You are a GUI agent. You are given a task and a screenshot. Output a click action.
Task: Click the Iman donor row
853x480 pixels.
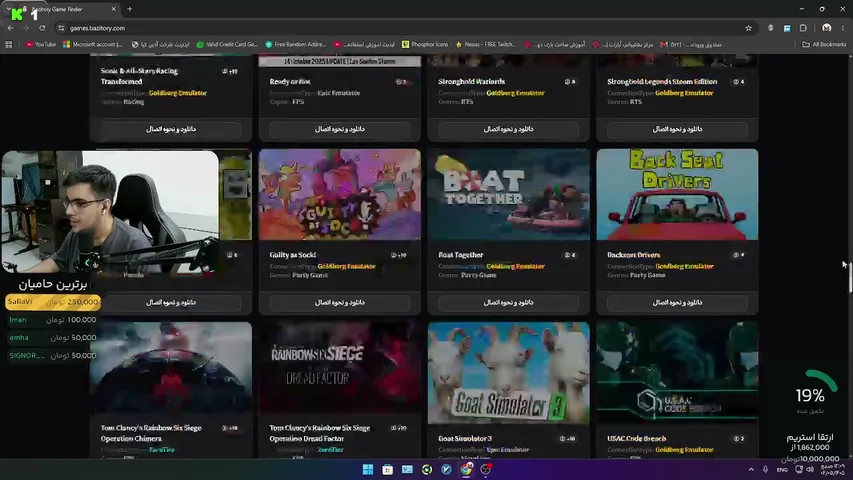click(x=53, y=320)
